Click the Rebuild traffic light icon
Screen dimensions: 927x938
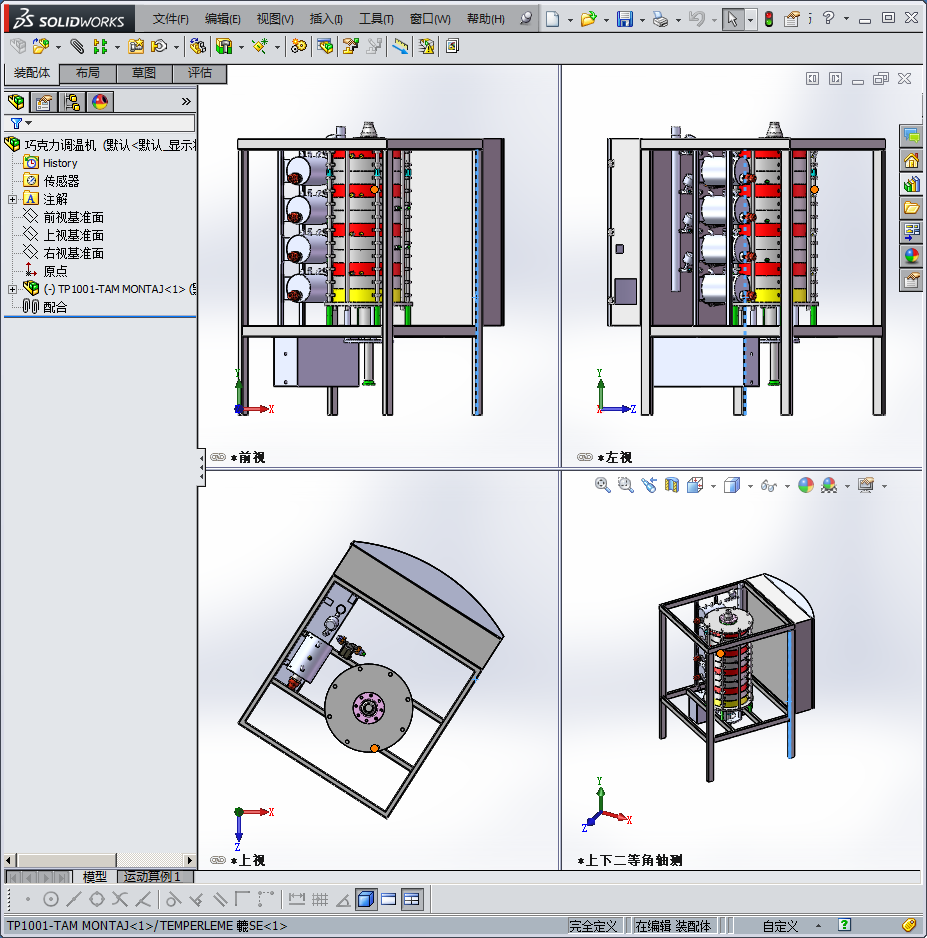click(769, 19)
